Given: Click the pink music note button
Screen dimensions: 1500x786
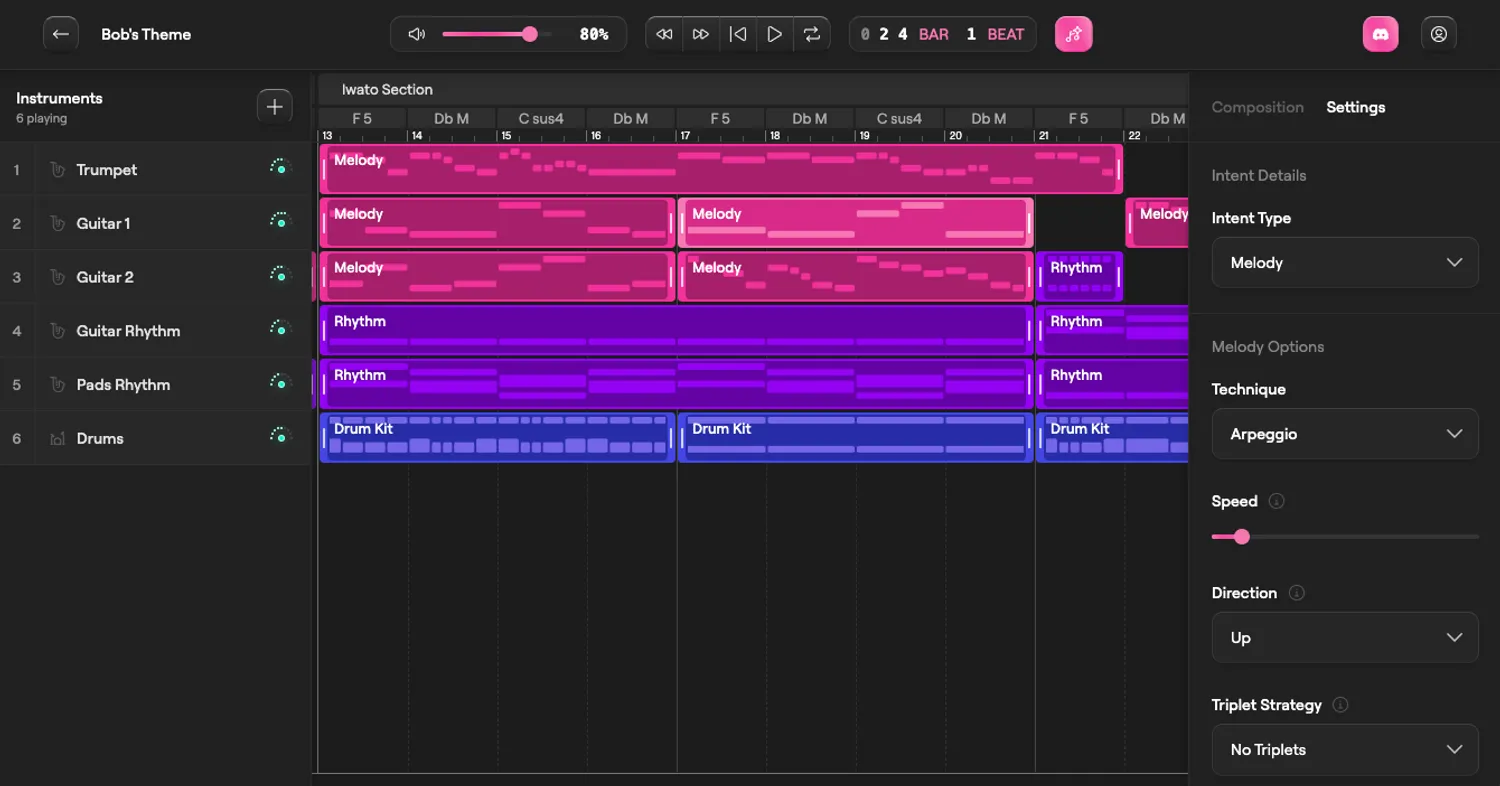Looking at the screenshot, I should coord(1073,34).
